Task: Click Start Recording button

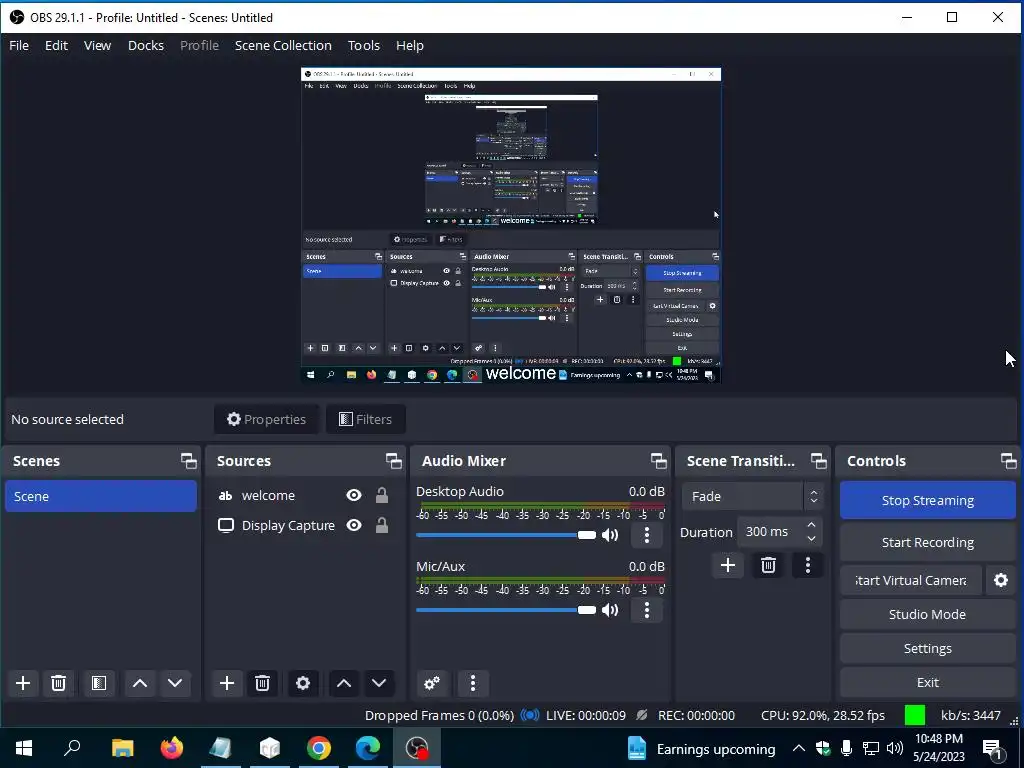Action: click(x=927, y=542)
